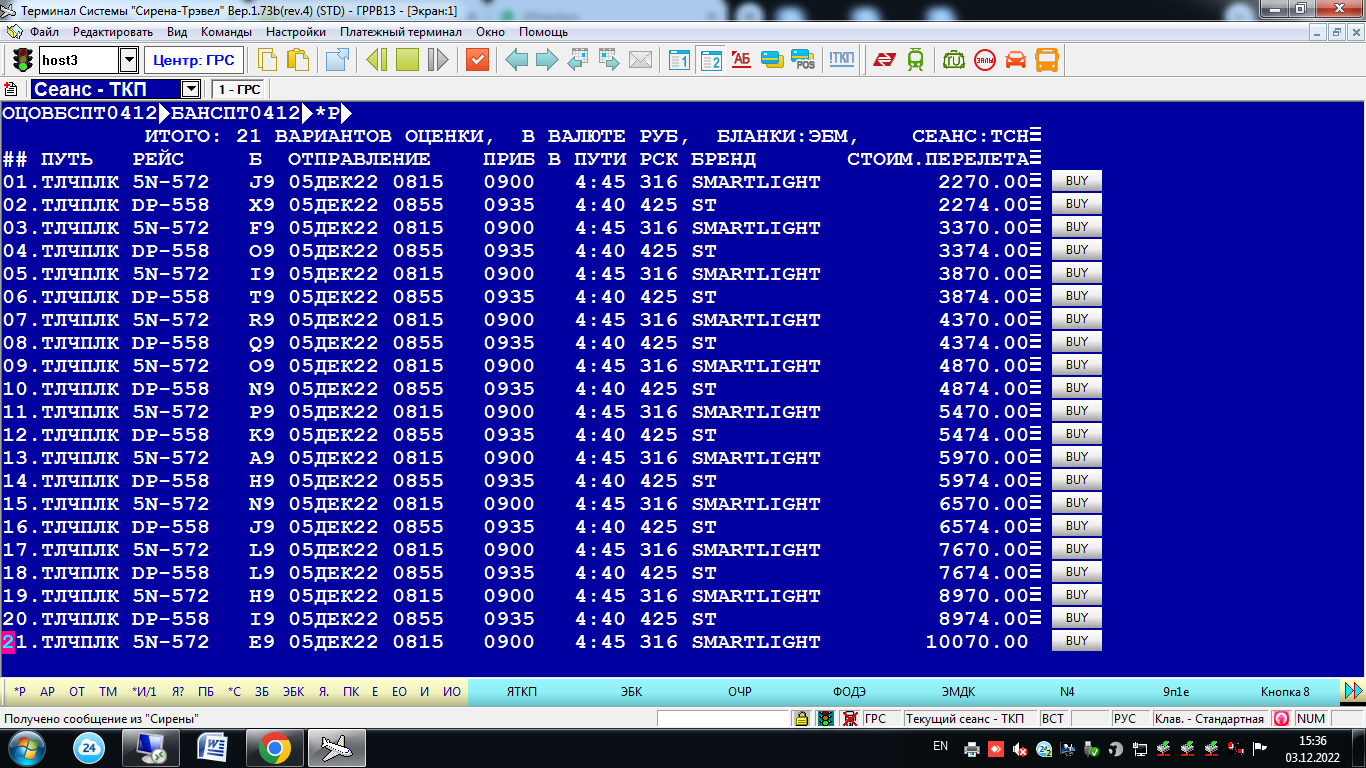The image size is (1366, 768).
Task: Click the ЭБК function key in cyan bar
Action: (631, 691)
